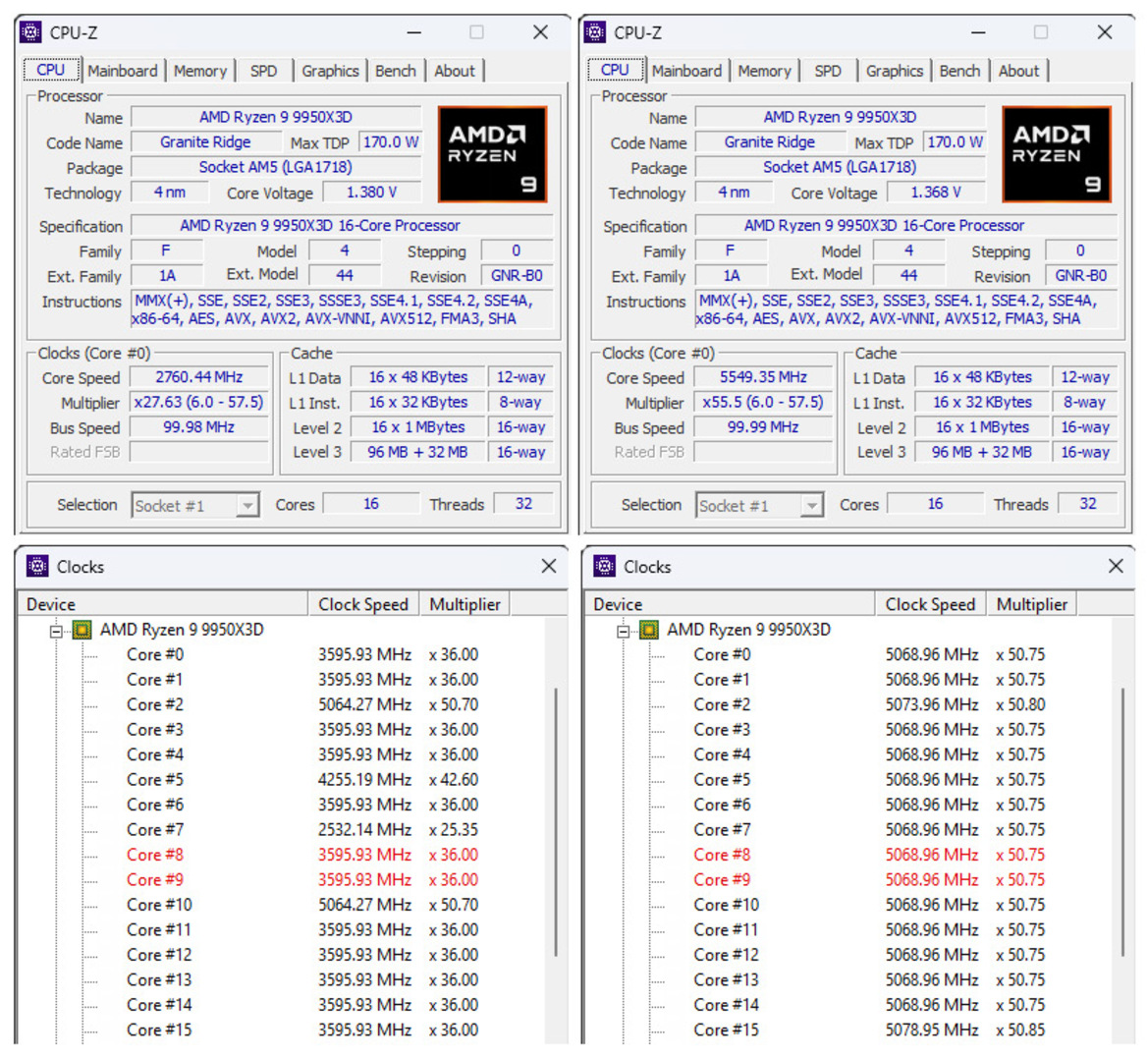This screenshot has width=1148, height=1058.
Task: Open the Memory tab in left CPU-Z window
Action: 200,71
